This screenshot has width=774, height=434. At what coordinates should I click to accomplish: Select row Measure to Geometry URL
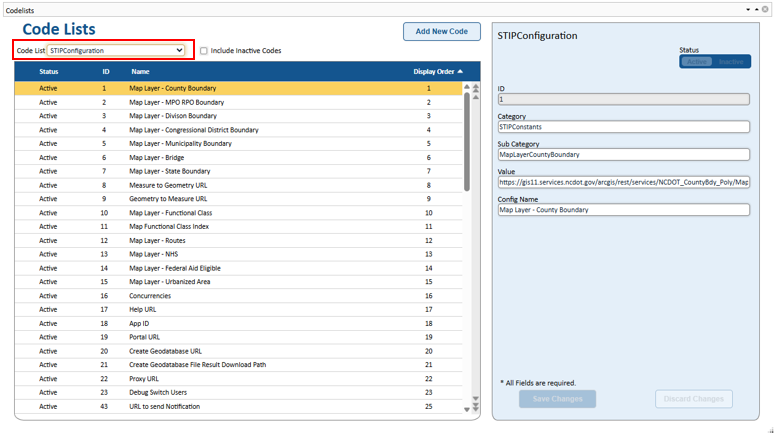[x=238, y=185]
